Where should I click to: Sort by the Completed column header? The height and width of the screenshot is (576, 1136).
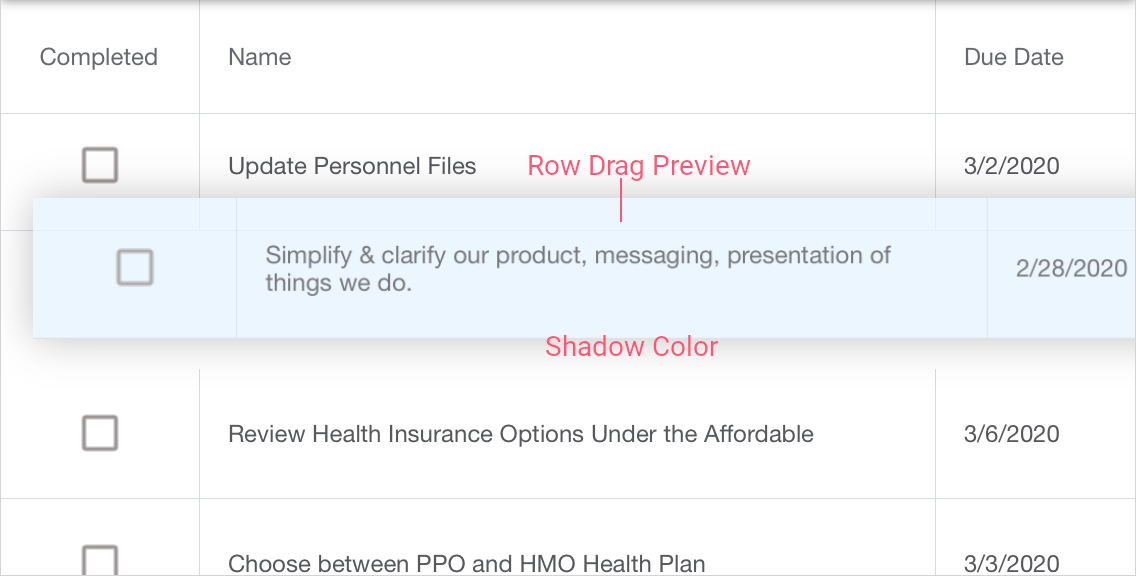point(99,57)
